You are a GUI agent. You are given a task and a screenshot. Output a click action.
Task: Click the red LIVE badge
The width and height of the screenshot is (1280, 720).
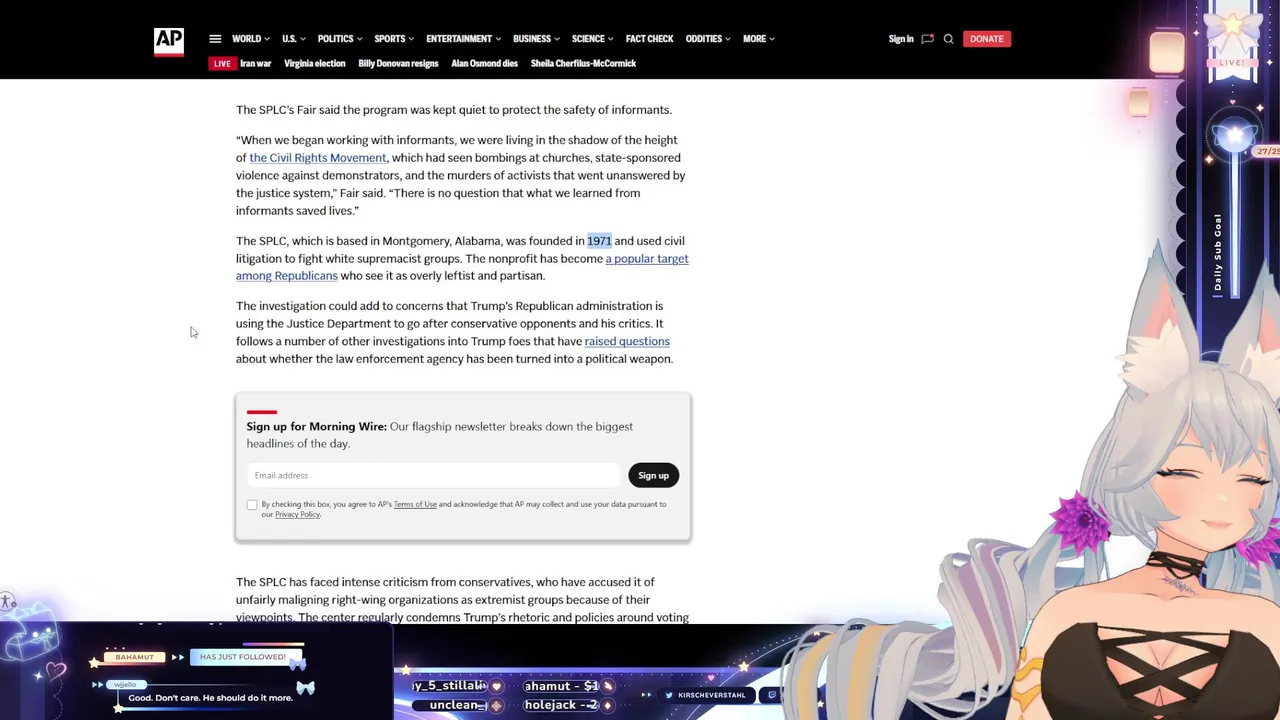222,64
